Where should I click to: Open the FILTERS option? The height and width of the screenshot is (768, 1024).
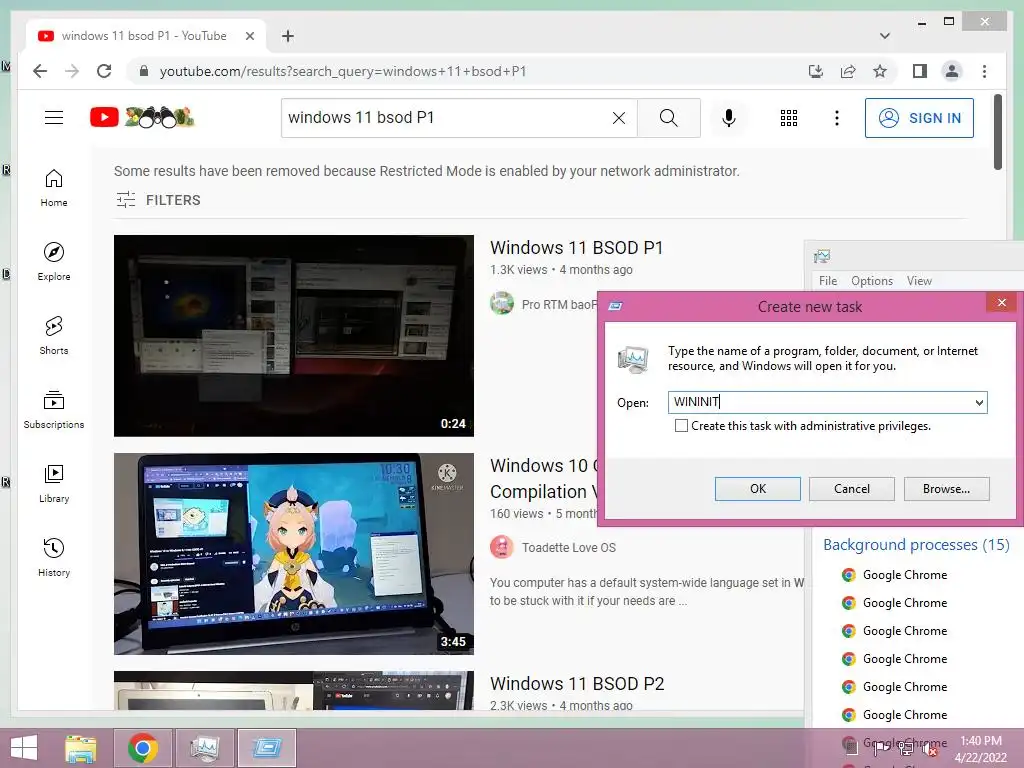pos(159,200)
